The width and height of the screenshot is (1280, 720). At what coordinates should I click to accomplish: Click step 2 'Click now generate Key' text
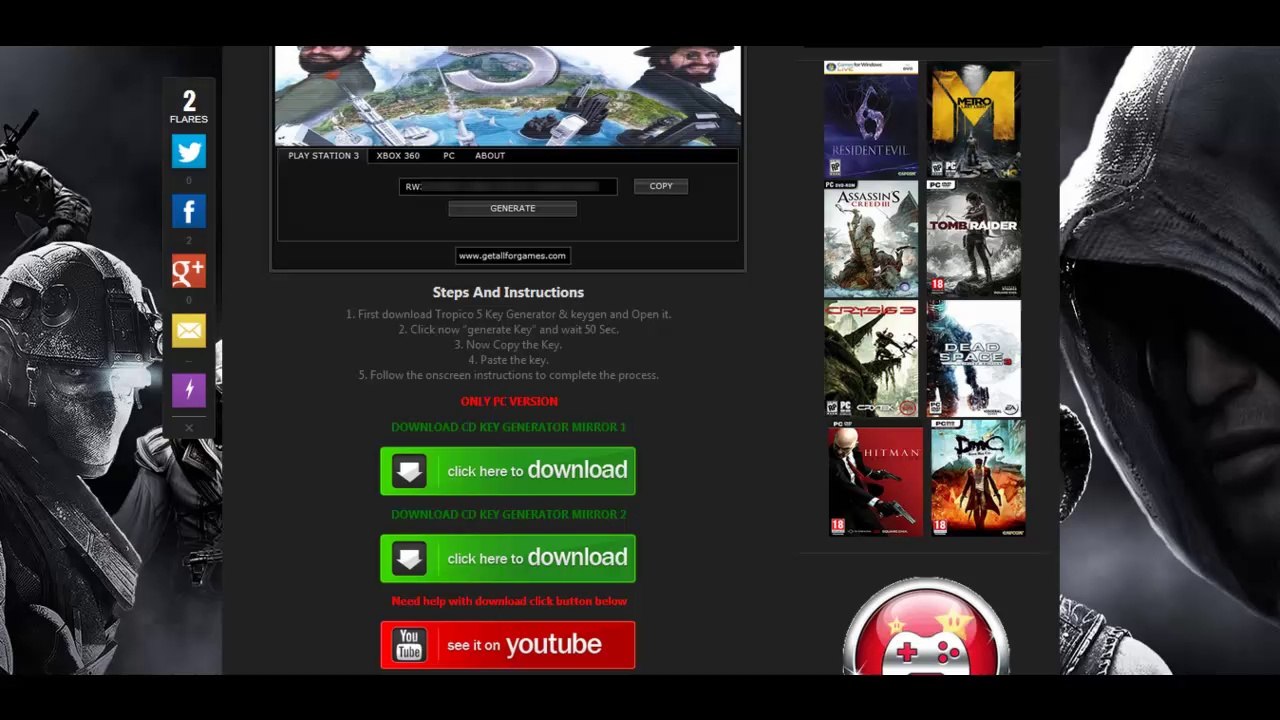[508, 329]
